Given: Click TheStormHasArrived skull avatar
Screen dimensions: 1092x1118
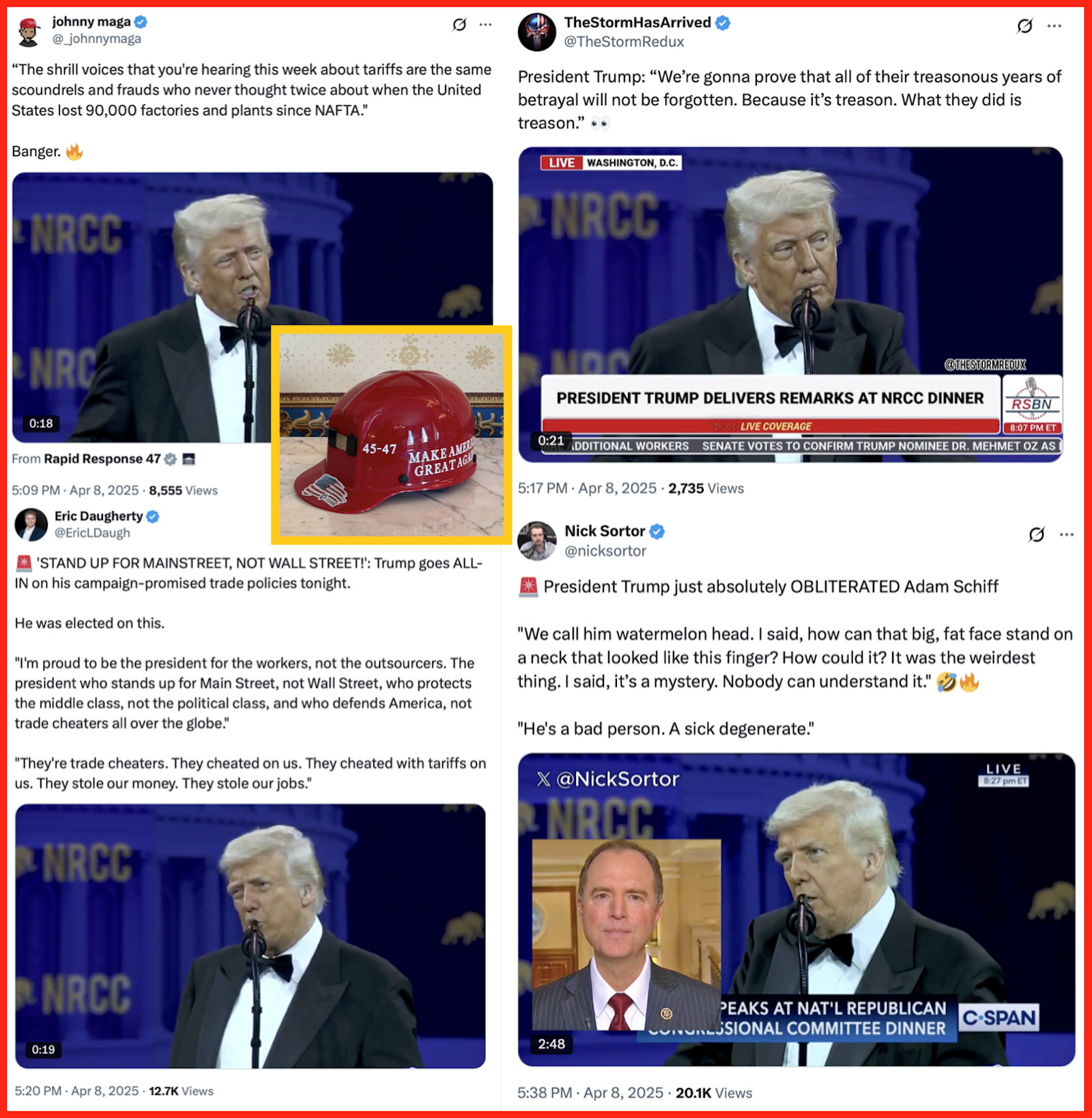Looking at the screenshot, I should click(537, 32).
